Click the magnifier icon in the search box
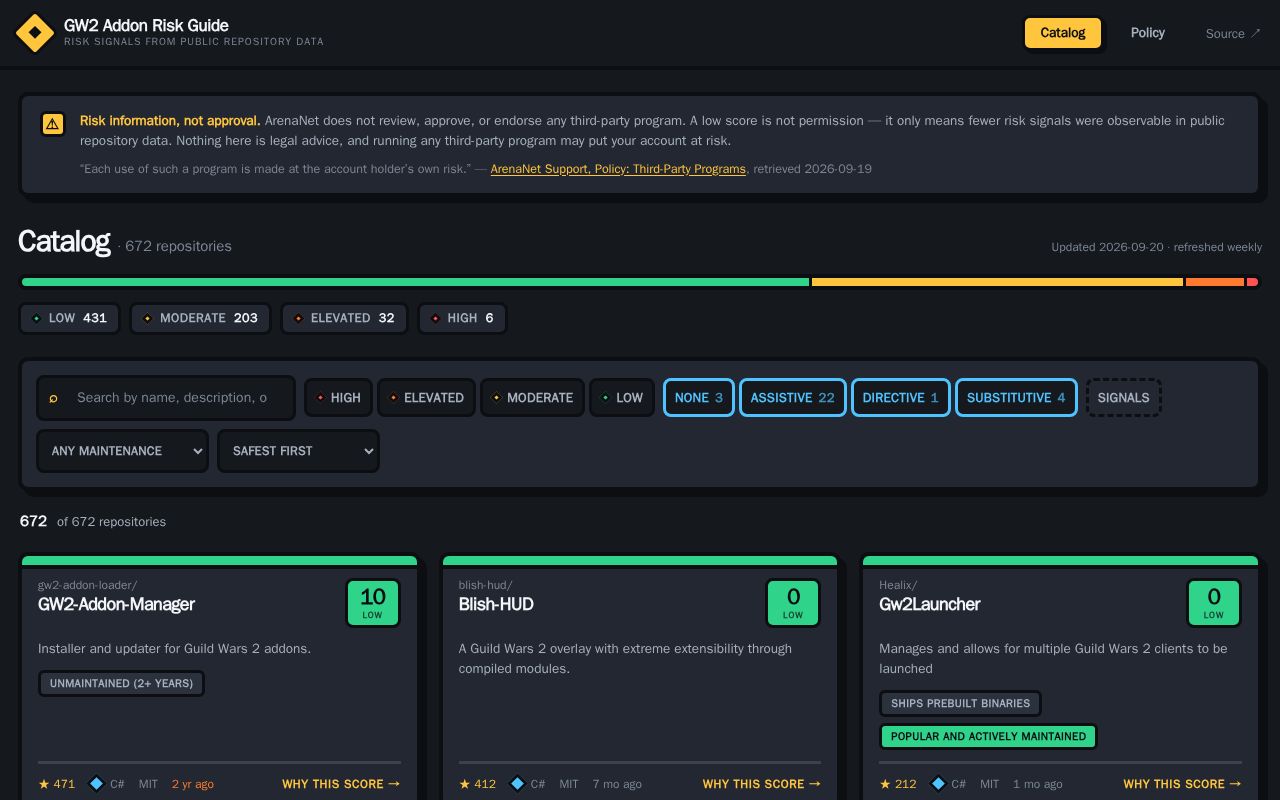Image resolution: width=1280 pixels, height=800 pixels. coord(54,398)
